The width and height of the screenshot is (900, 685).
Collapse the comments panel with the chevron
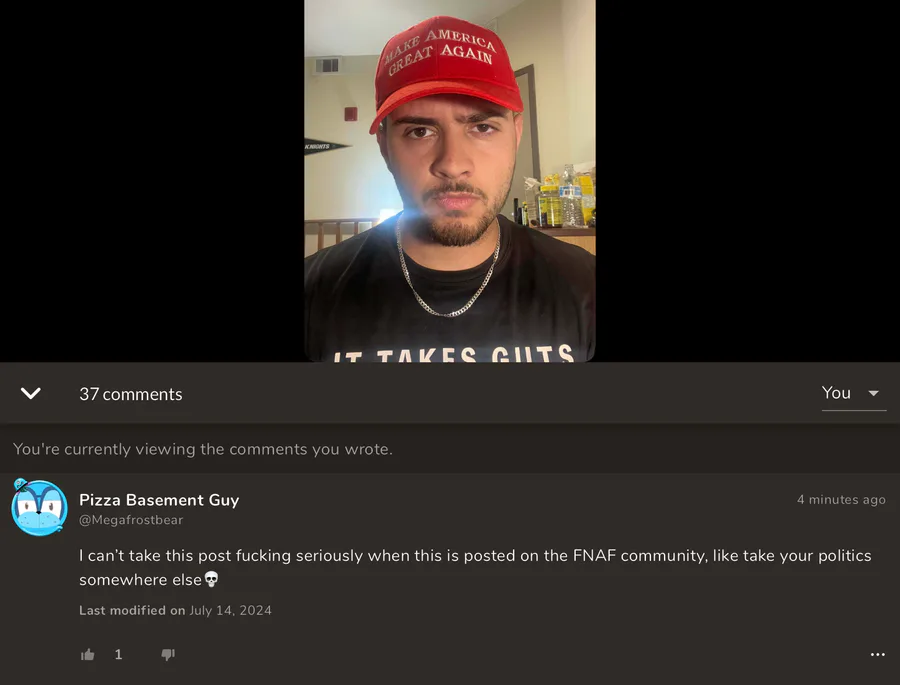click(30, 393)
